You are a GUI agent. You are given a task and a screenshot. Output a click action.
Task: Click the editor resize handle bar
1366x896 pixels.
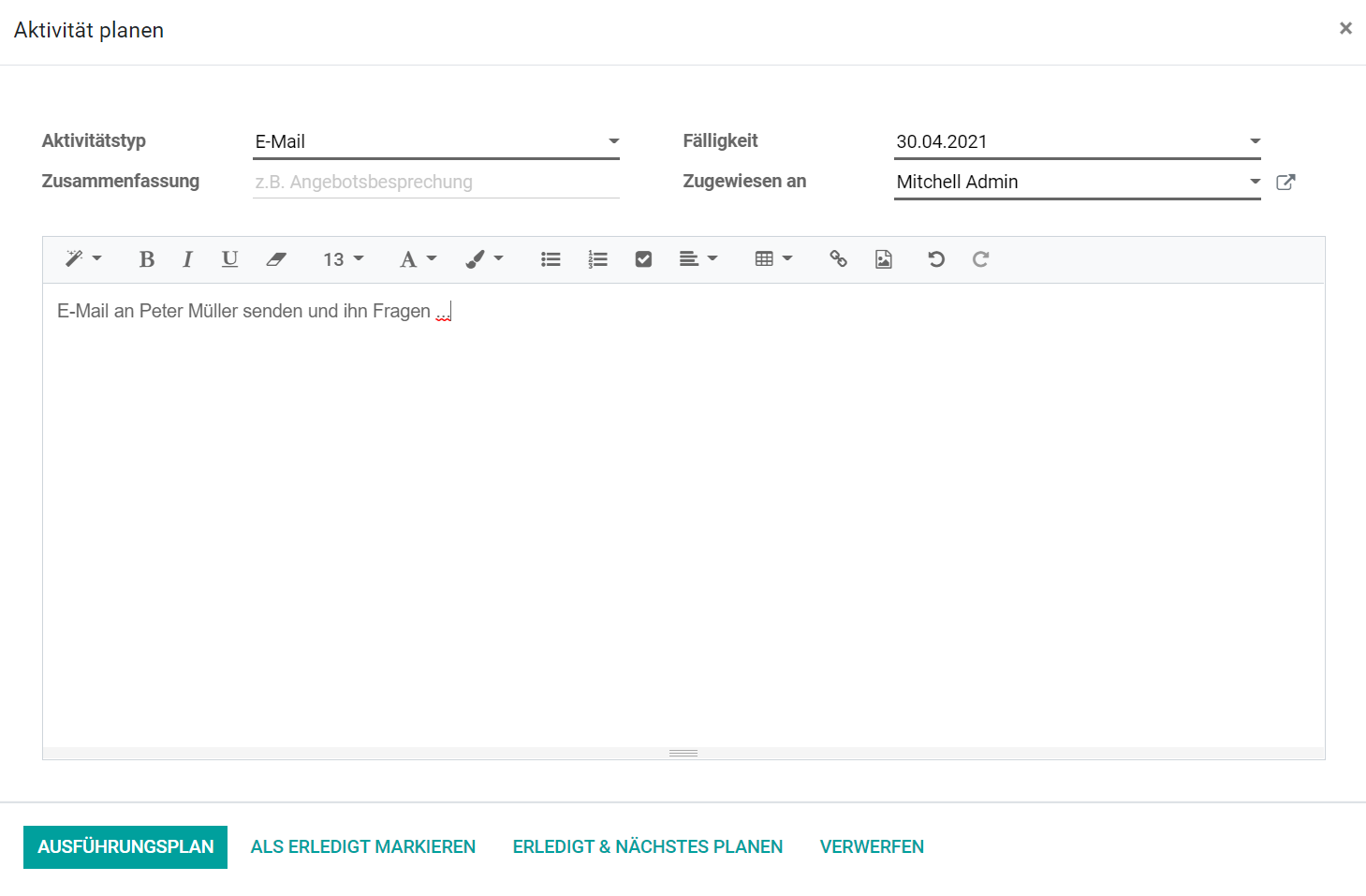pos(683,753)
